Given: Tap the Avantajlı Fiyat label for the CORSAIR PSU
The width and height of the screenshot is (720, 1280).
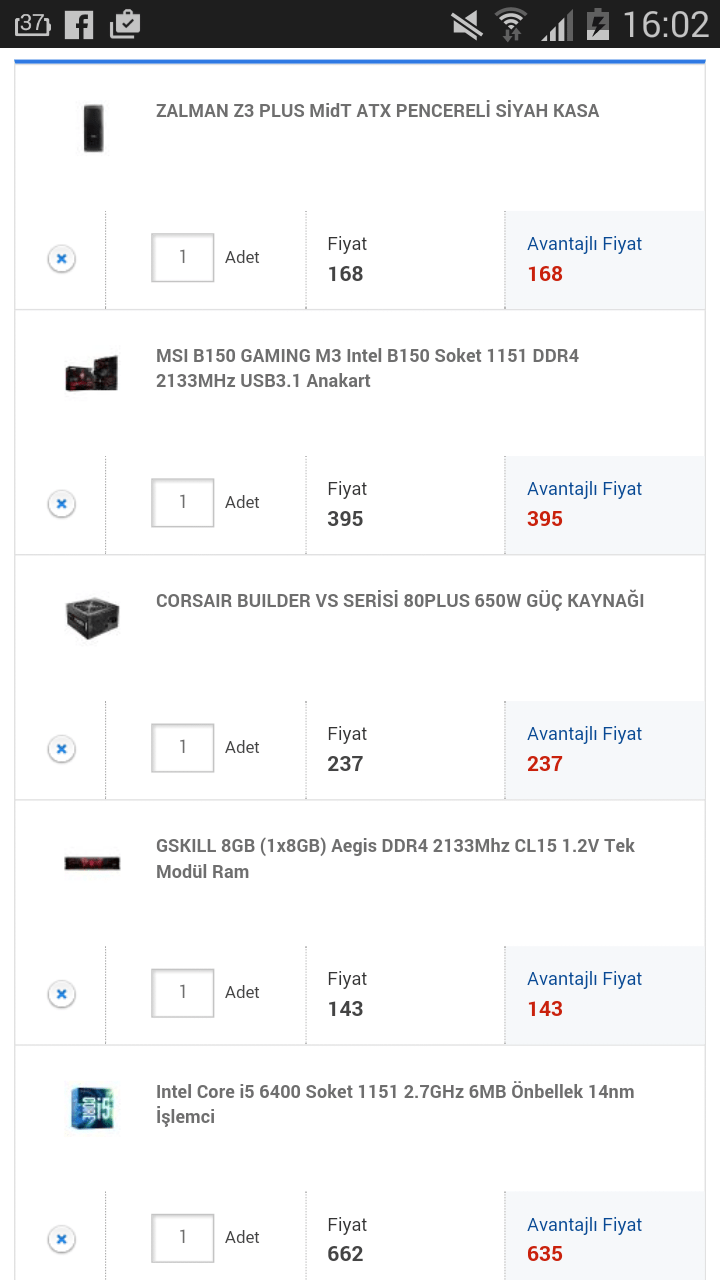Looking at the screenshot, I should 584,733.
